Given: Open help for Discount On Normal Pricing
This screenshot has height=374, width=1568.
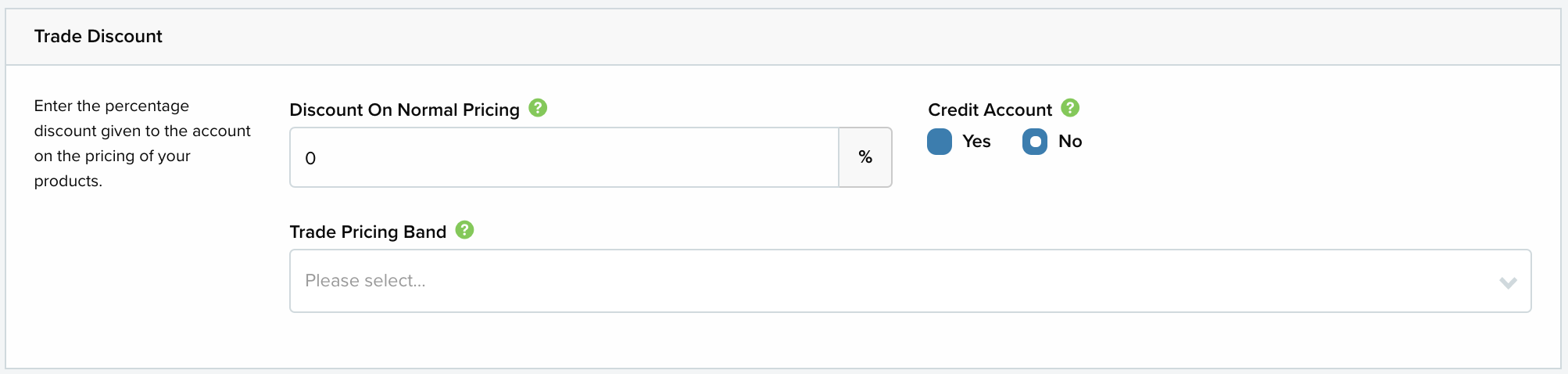Looking at the screenshot, I should click(538, 108).
